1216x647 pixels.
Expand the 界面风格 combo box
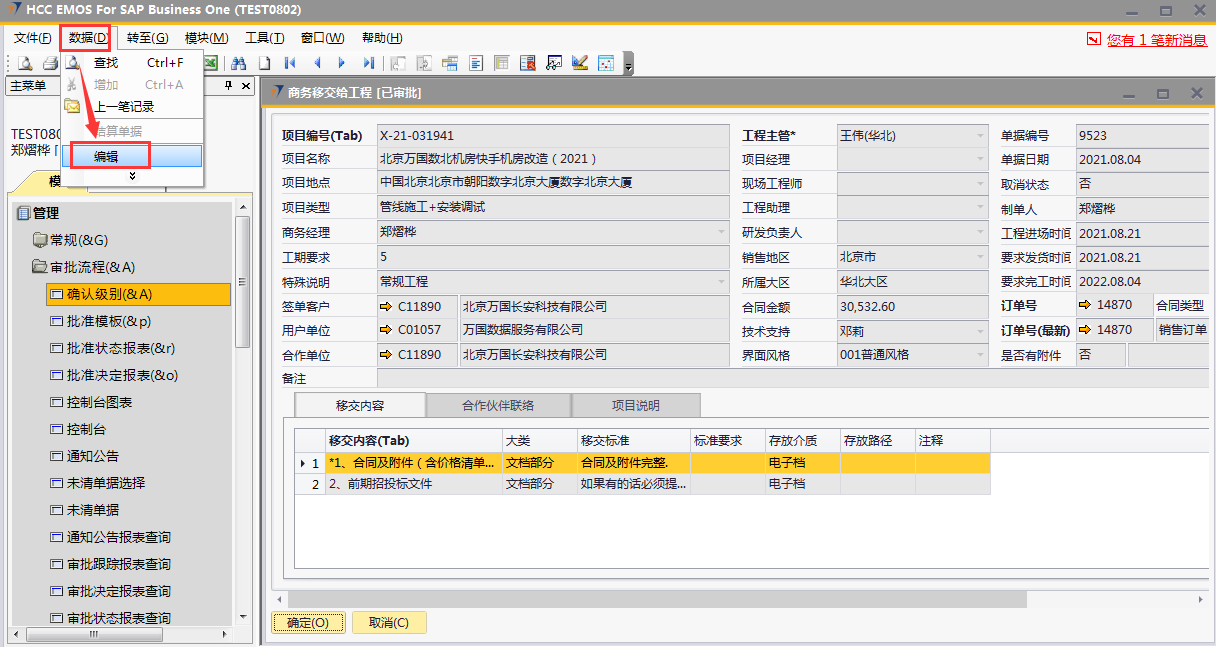click(x=980, y=355)
